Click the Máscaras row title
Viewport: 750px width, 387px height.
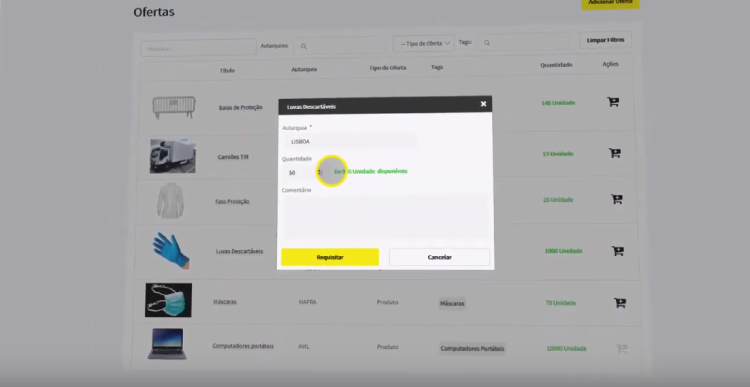(225, 302)
